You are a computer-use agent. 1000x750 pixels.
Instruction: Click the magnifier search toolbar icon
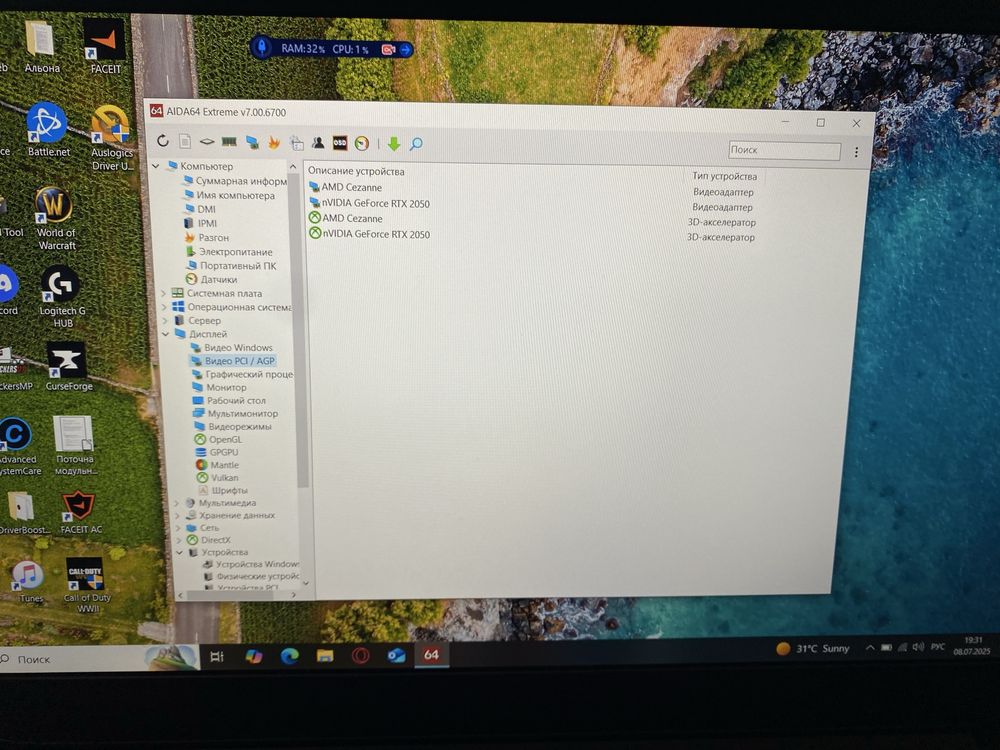click(416, 144)
